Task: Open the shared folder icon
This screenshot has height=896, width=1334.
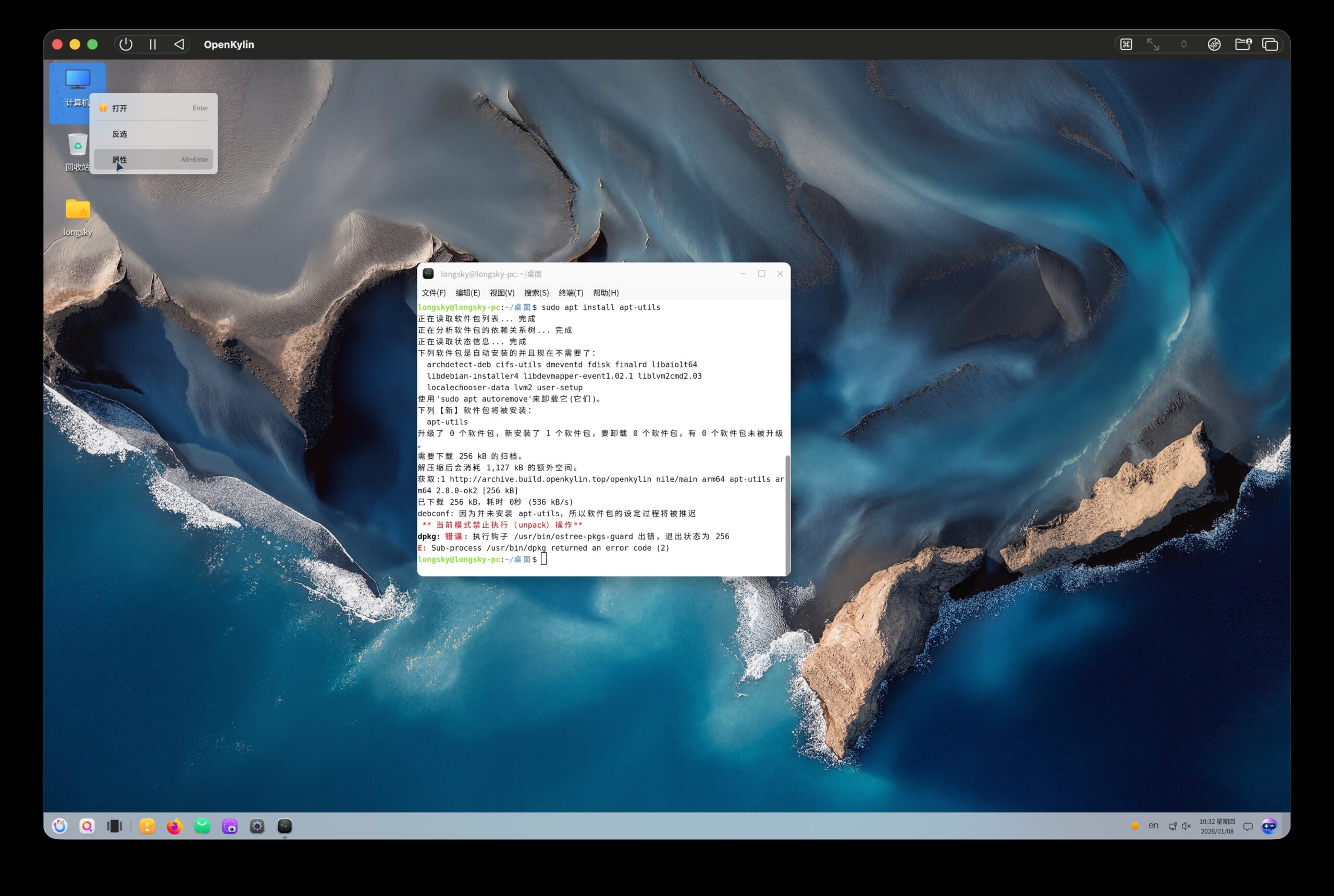Action: click(1243, 45)
